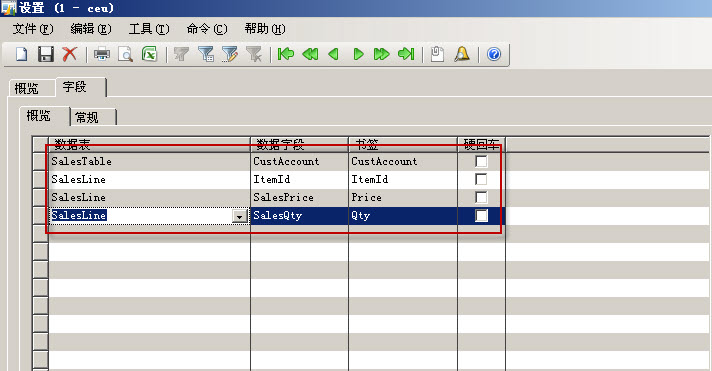
Task: Open the 工具(T) menu
Action: click(149, 29)
